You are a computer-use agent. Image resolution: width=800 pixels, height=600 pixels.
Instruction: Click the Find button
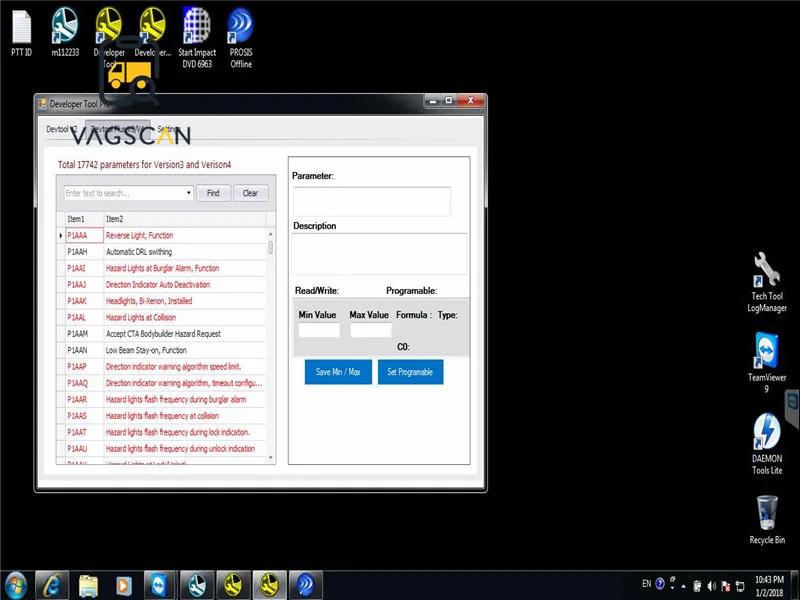(213, 193)
